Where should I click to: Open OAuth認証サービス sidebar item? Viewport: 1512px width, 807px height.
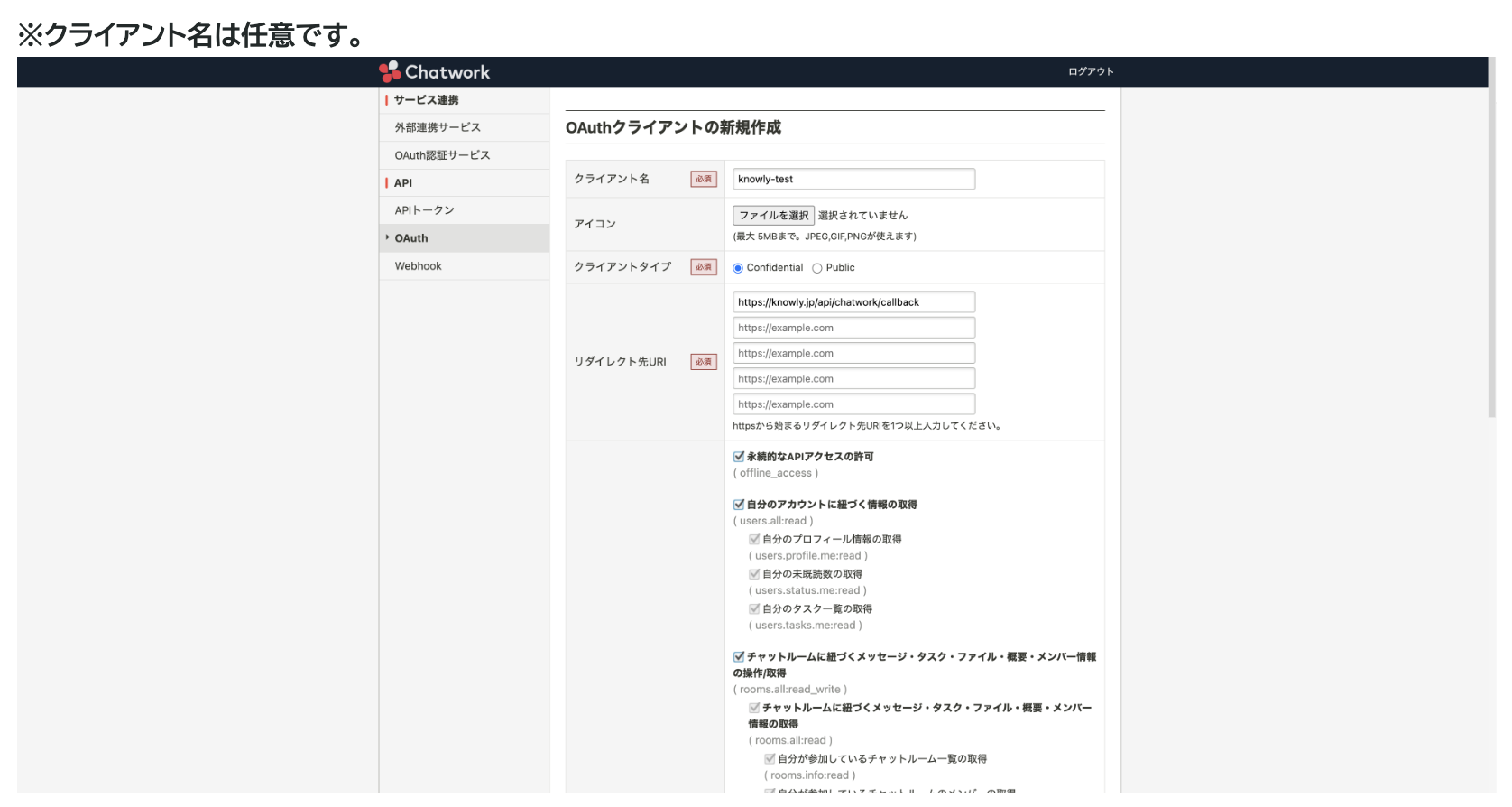(x=442, y=155)
